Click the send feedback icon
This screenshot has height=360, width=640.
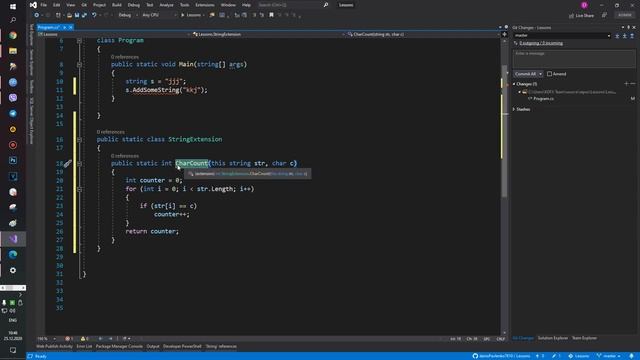click(604, 16)
